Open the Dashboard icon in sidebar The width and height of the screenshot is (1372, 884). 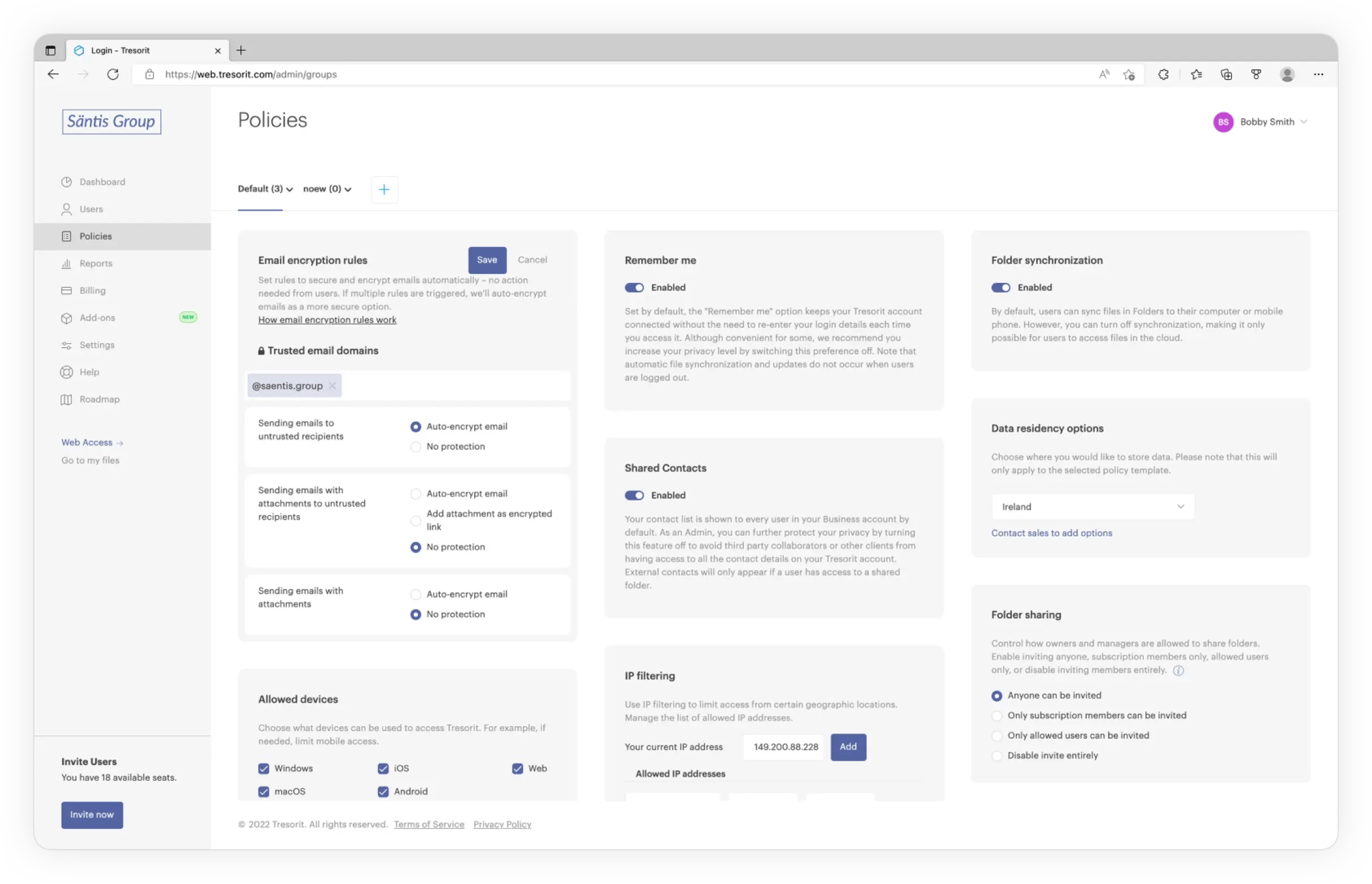(x=66, y=182)
